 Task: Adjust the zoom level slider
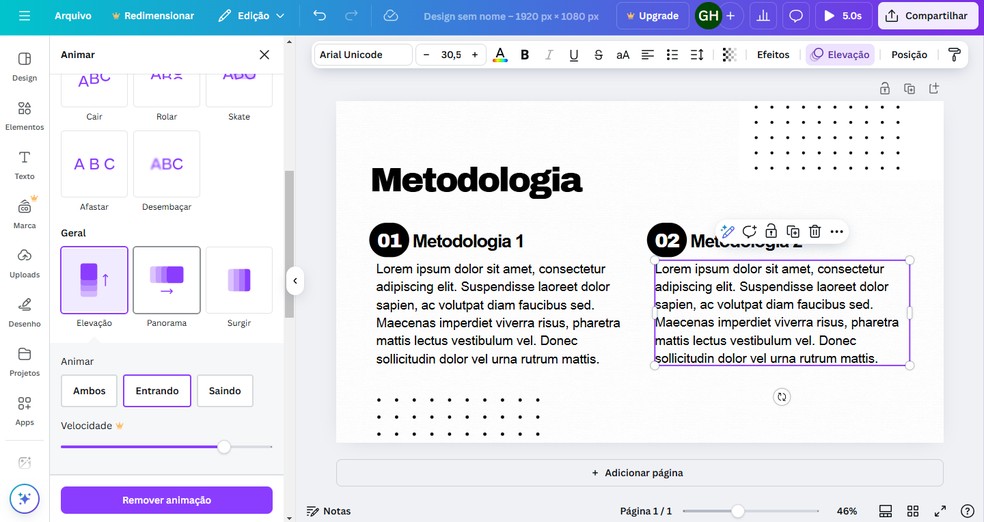pyautogui.click(x=738, y=511)
